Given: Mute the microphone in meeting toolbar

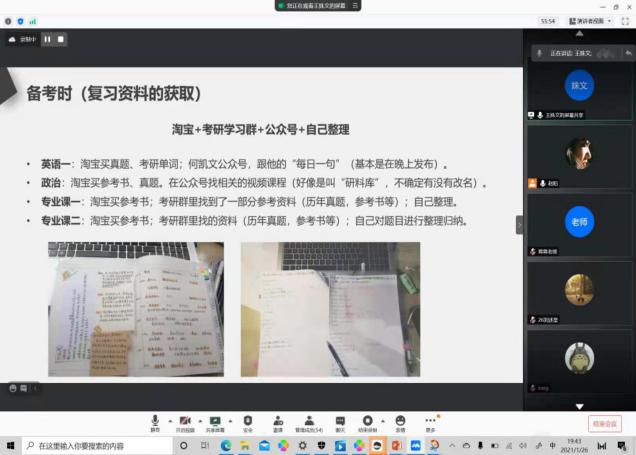Looking at the screenshot, I should pos(155,422).
